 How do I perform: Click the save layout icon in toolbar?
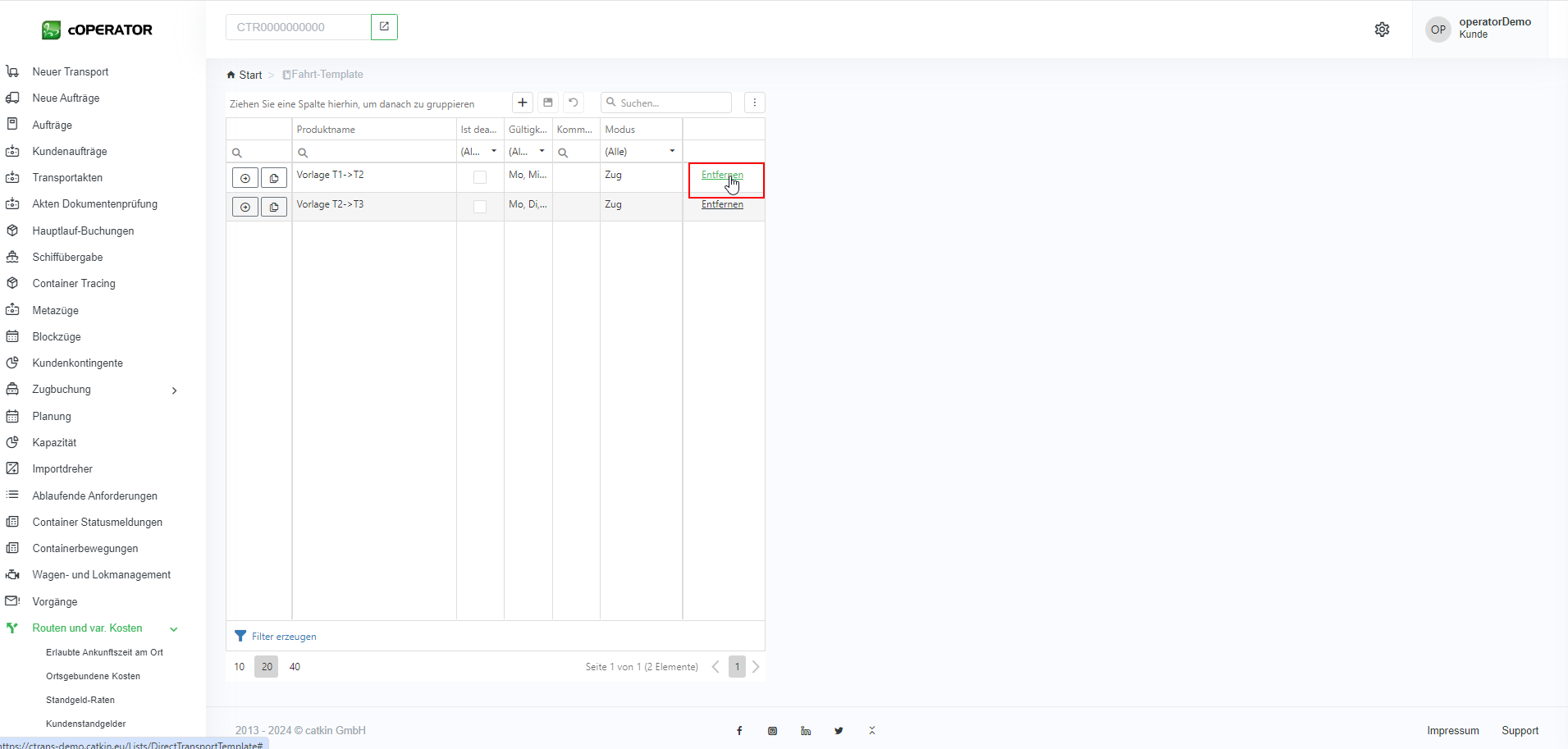click(x=548, y=103)
